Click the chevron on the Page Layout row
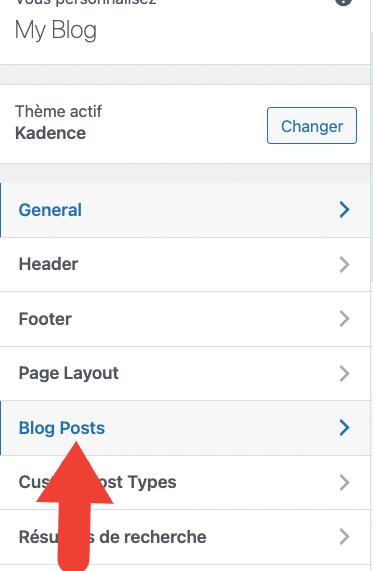The image size is (373, 571). pos(344,373)
